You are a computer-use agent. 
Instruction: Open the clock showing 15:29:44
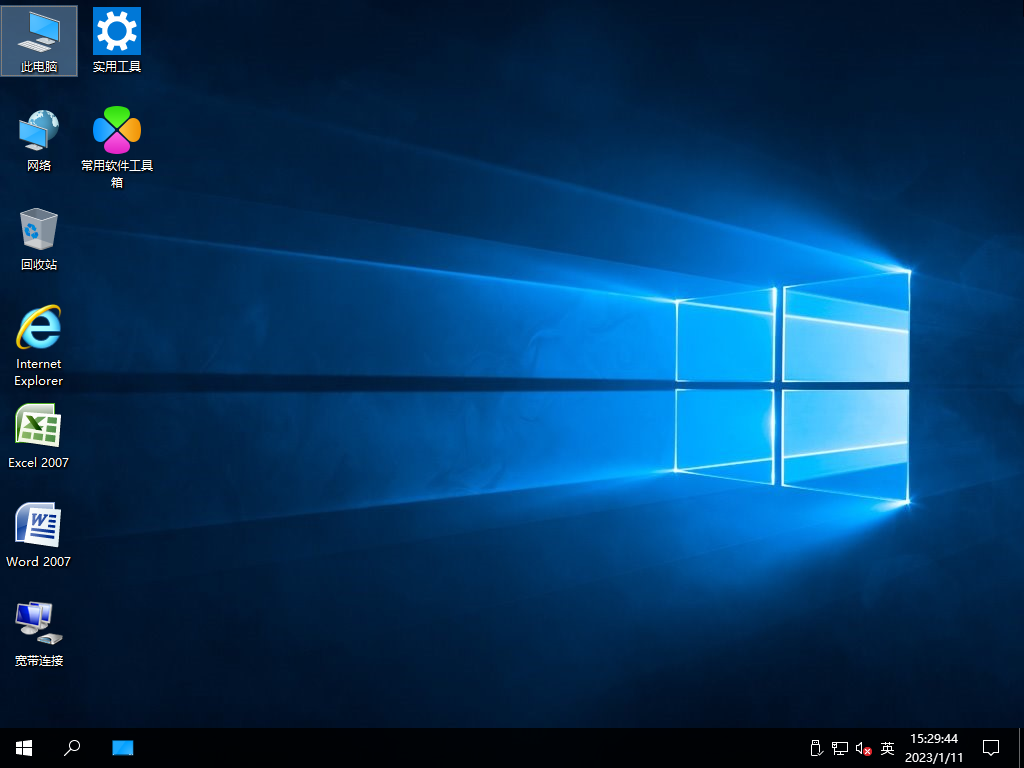(x=934, y=748)
